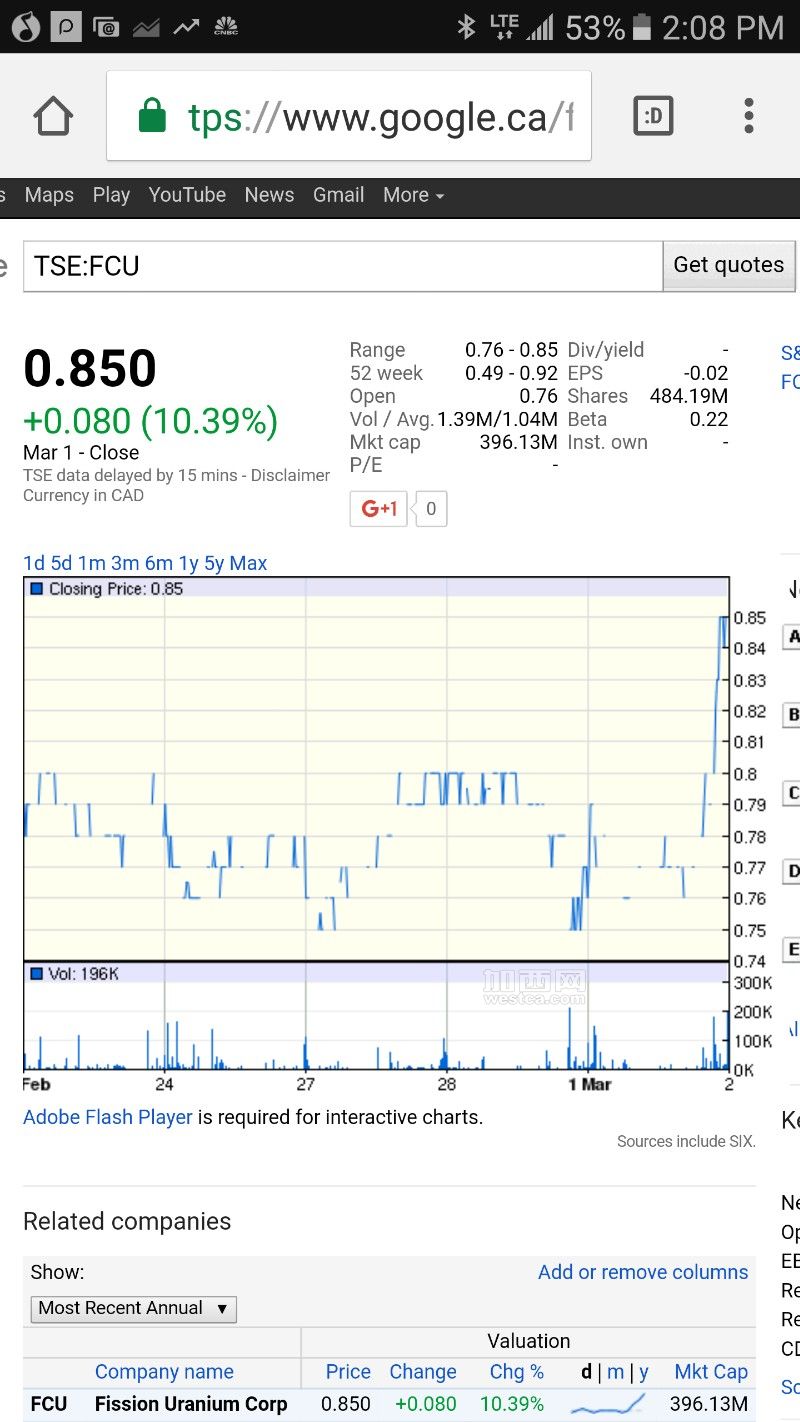
Task: Click the EPS value -0.02
Action: (706, 373)
